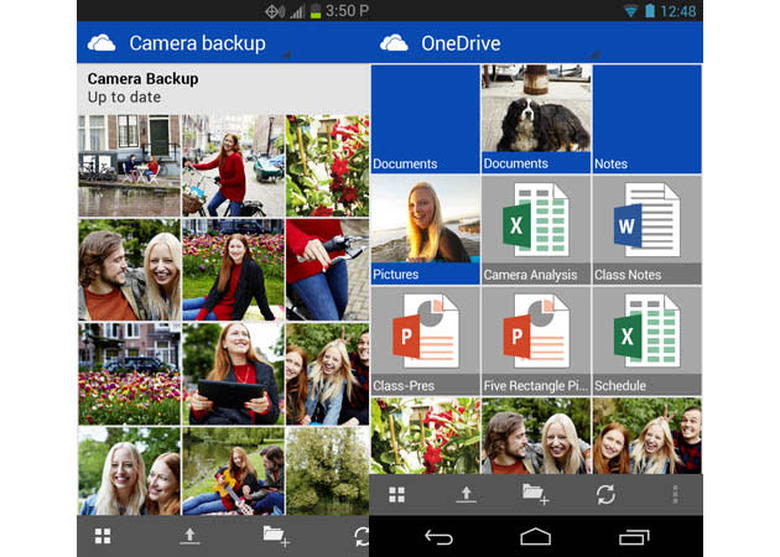Tap the grid view icon in OneDrive toolbar
The image size is (780, 557).
tap(397, 494)
